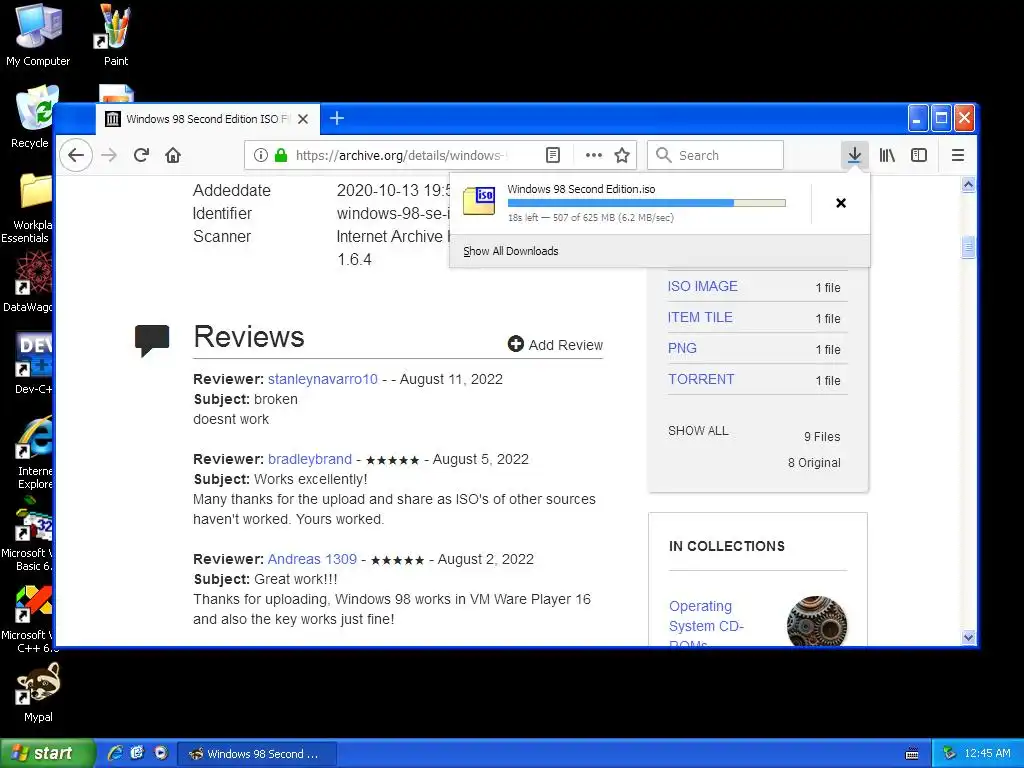
Task: Open reviewer Andreas 1309 profile
Action: 312,560
